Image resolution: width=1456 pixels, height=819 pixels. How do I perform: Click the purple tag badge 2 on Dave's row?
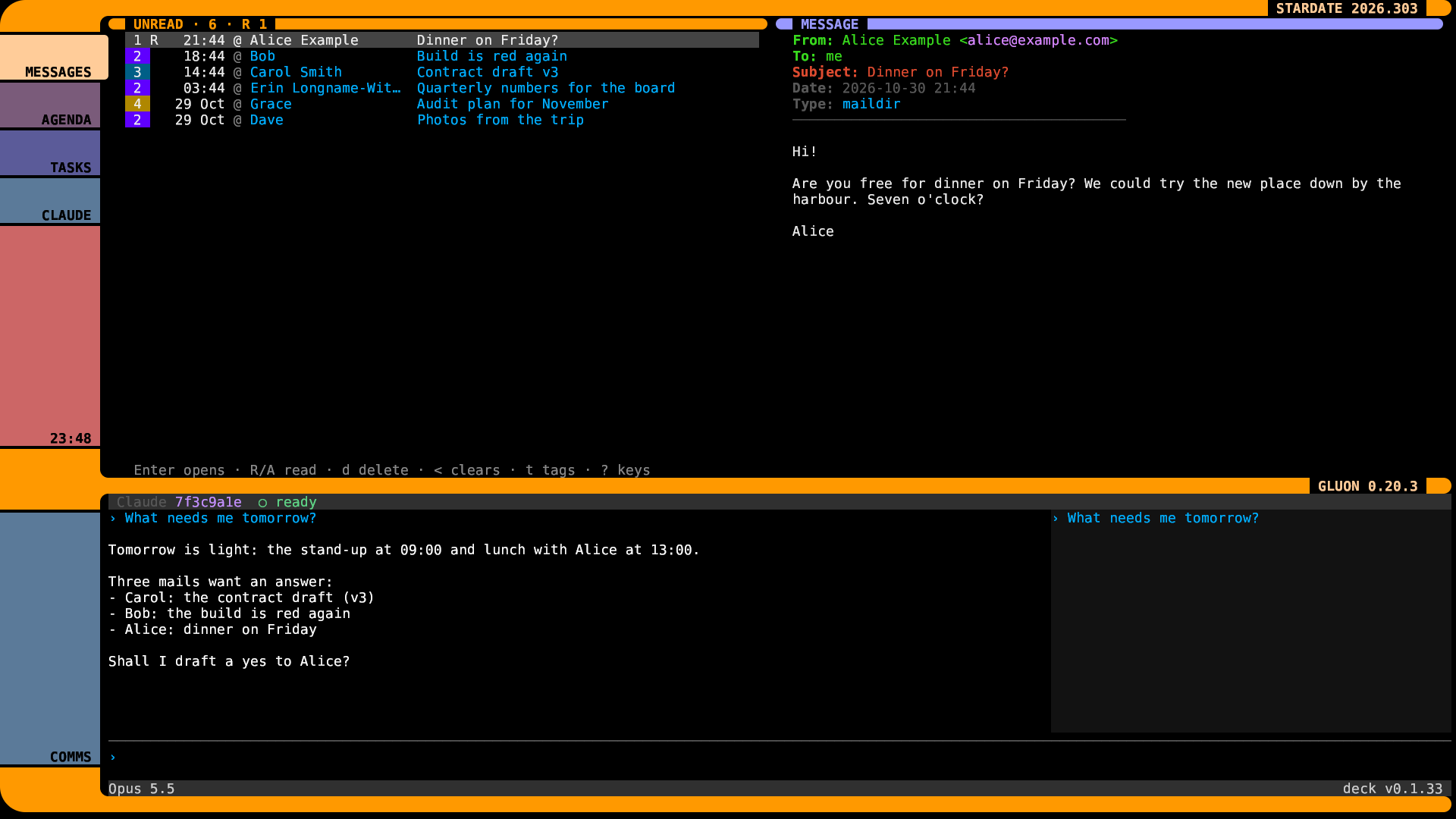click(x=137, y=120)
